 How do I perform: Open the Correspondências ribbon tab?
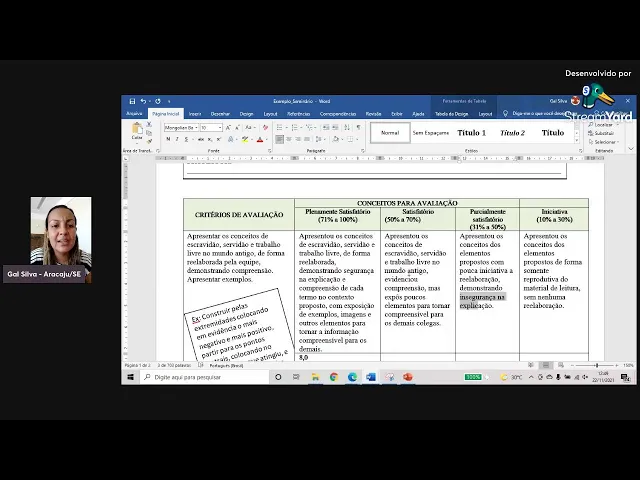click(x=338, y=114)
